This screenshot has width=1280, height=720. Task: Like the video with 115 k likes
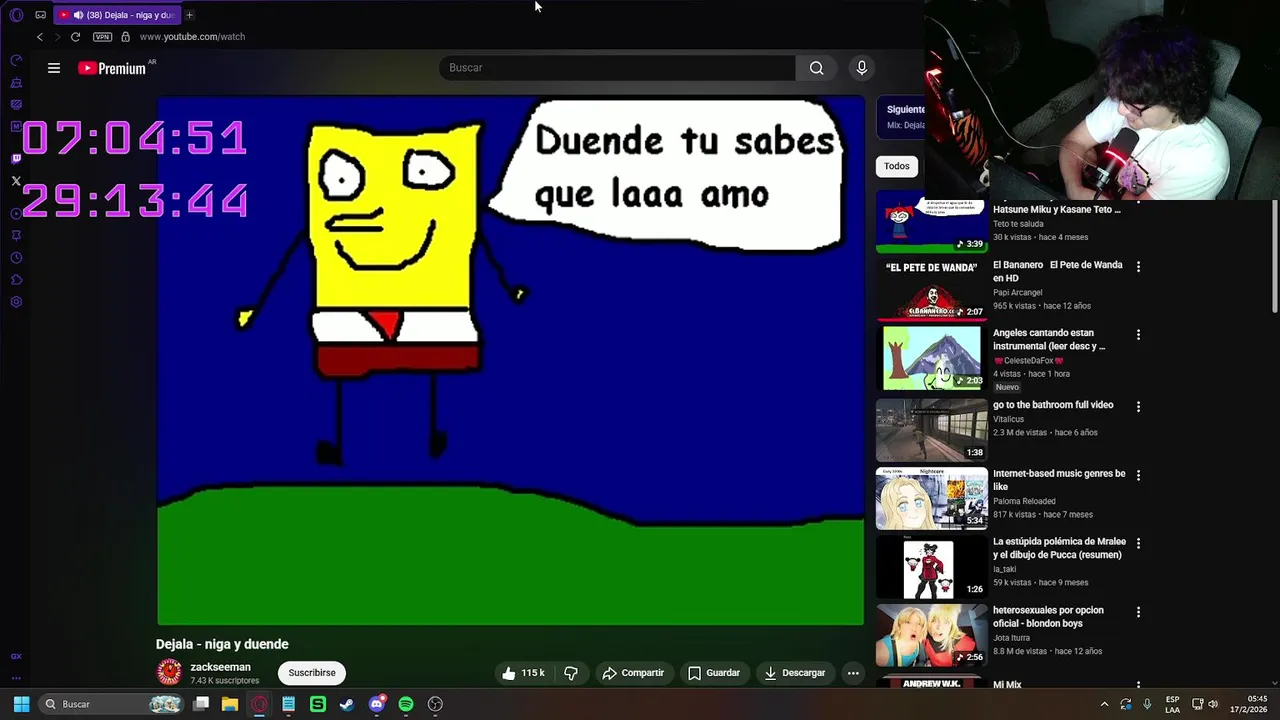[x=524, y=673]
